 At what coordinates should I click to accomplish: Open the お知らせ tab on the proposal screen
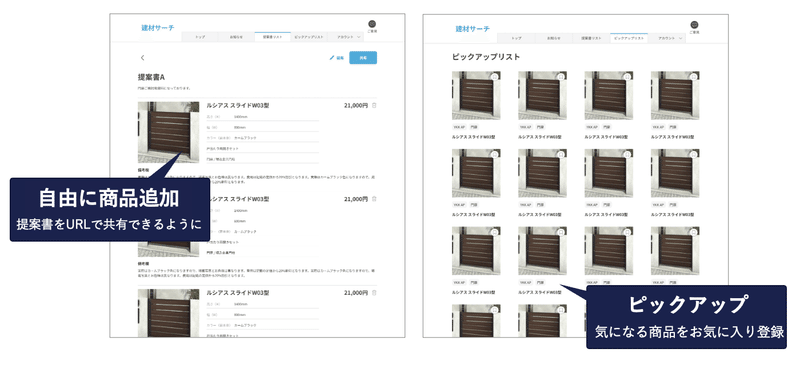coord(236,37)
